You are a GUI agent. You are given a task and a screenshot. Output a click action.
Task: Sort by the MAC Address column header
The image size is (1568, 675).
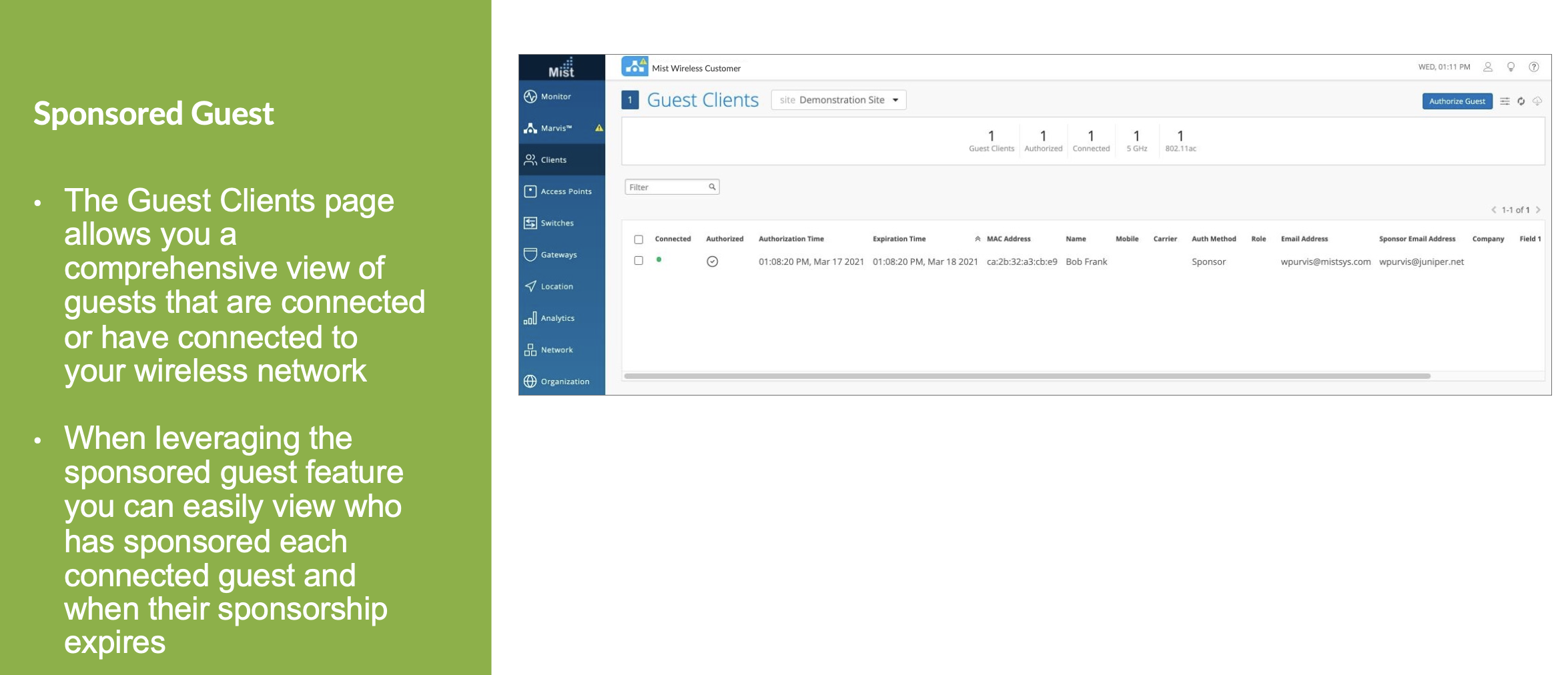click(x=1008, y=239)
